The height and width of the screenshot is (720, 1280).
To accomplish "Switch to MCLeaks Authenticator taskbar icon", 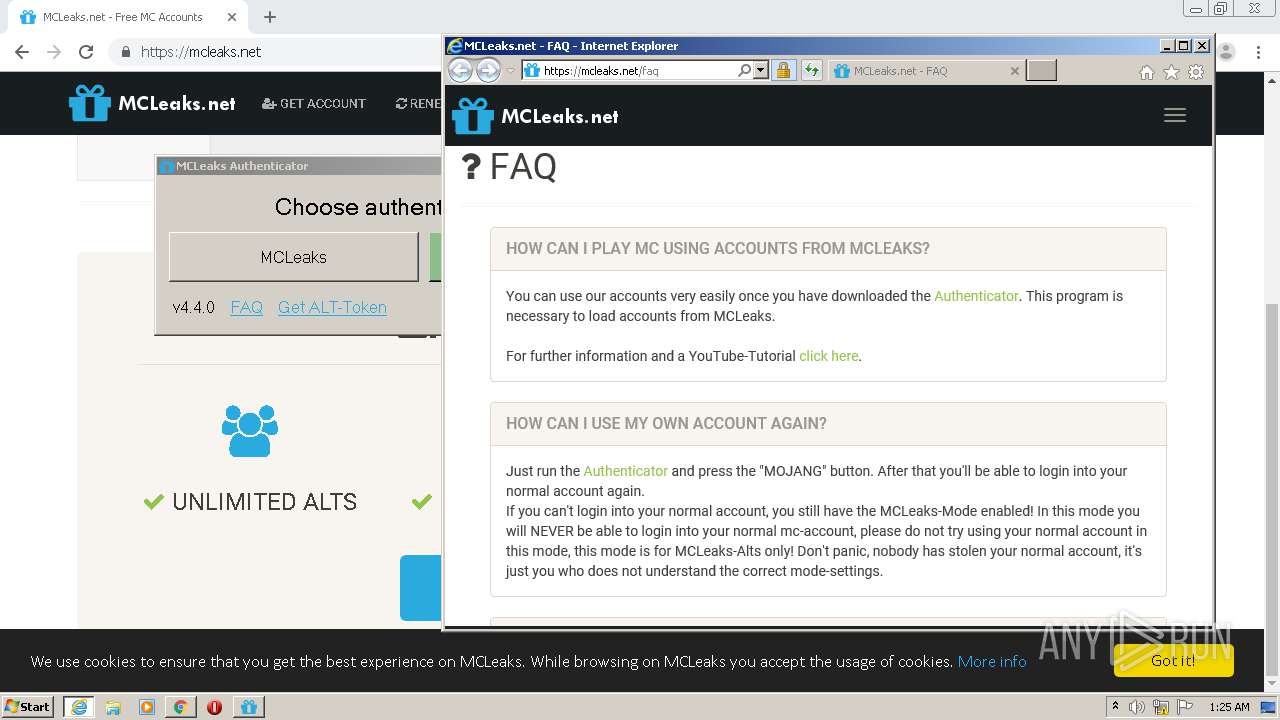I will tap(249, 707).
